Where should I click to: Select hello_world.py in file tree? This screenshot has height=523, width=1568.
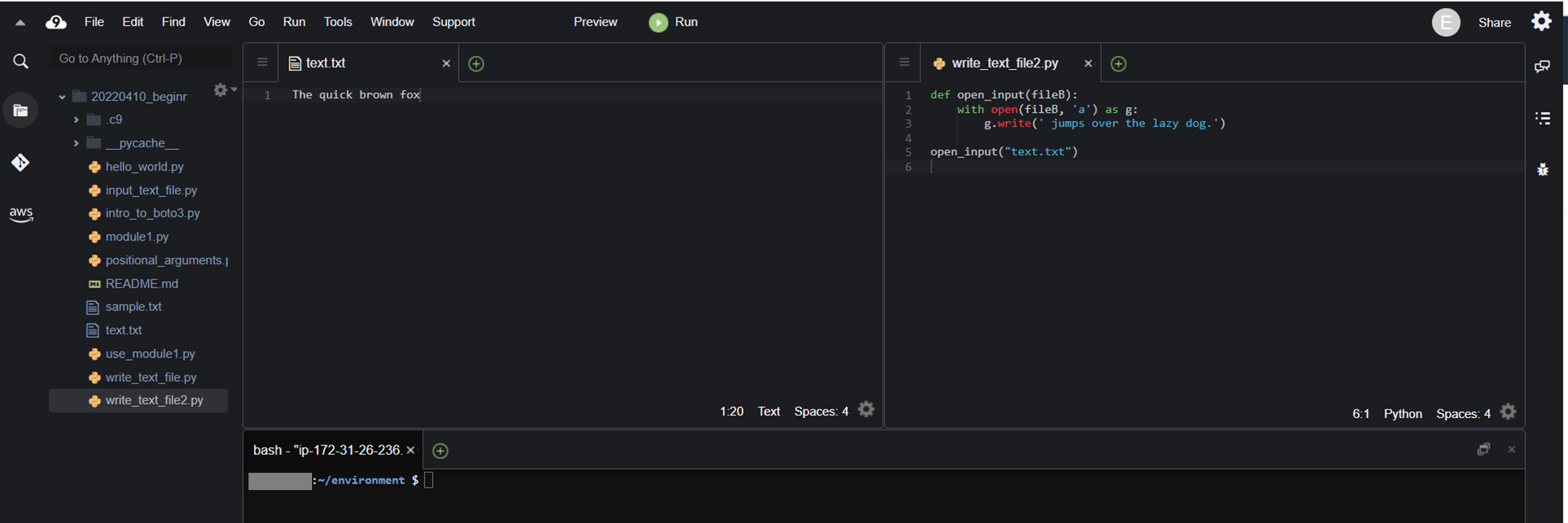pyautogui.click(x=144, y=167)
